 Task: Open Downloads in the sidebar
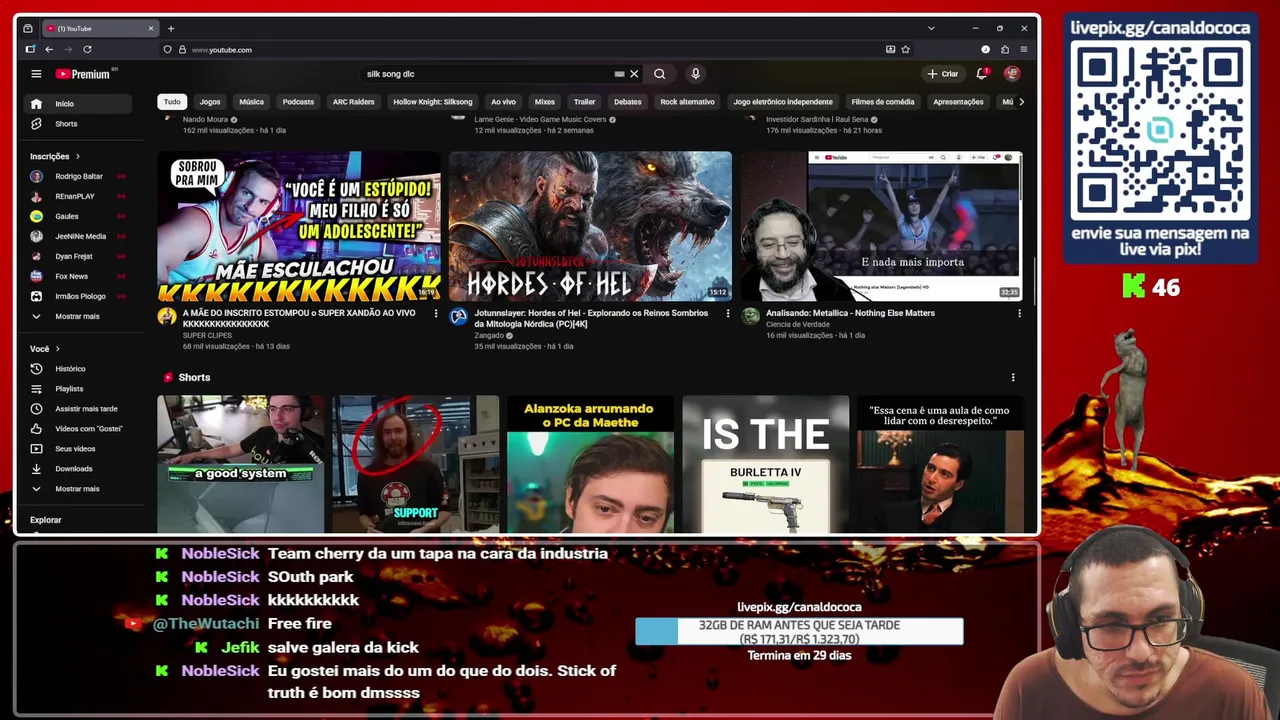click(x=78, y=469)
